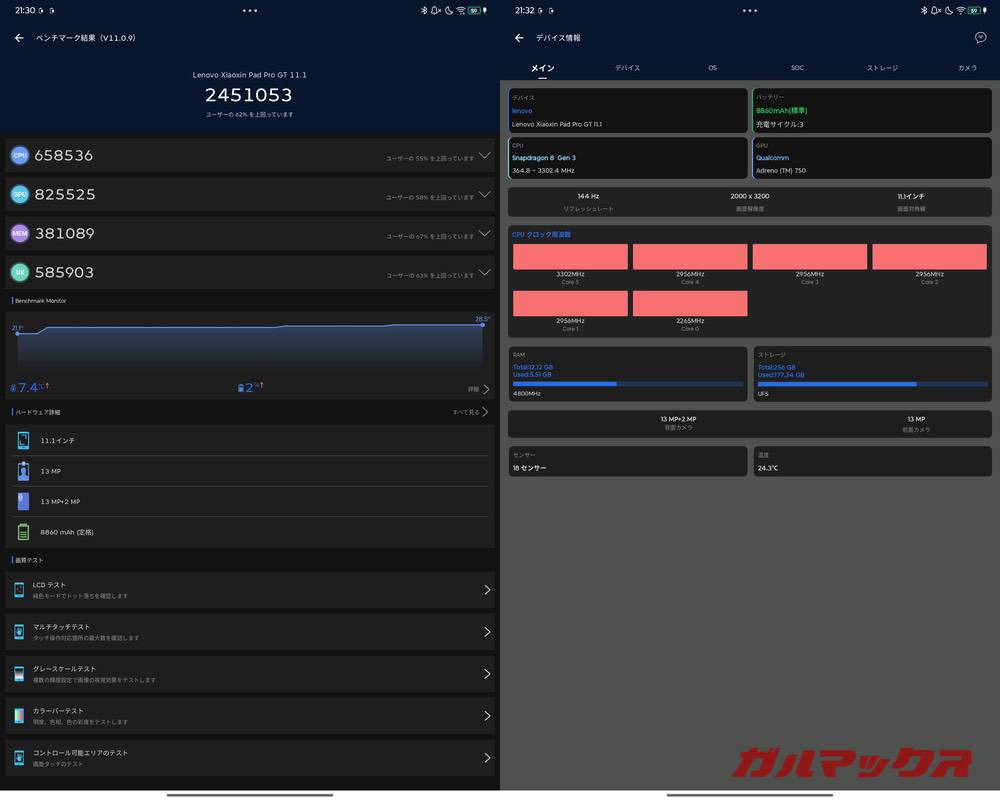
Task: Select the CPU score badge icon
Action: (x=19, y=155)
